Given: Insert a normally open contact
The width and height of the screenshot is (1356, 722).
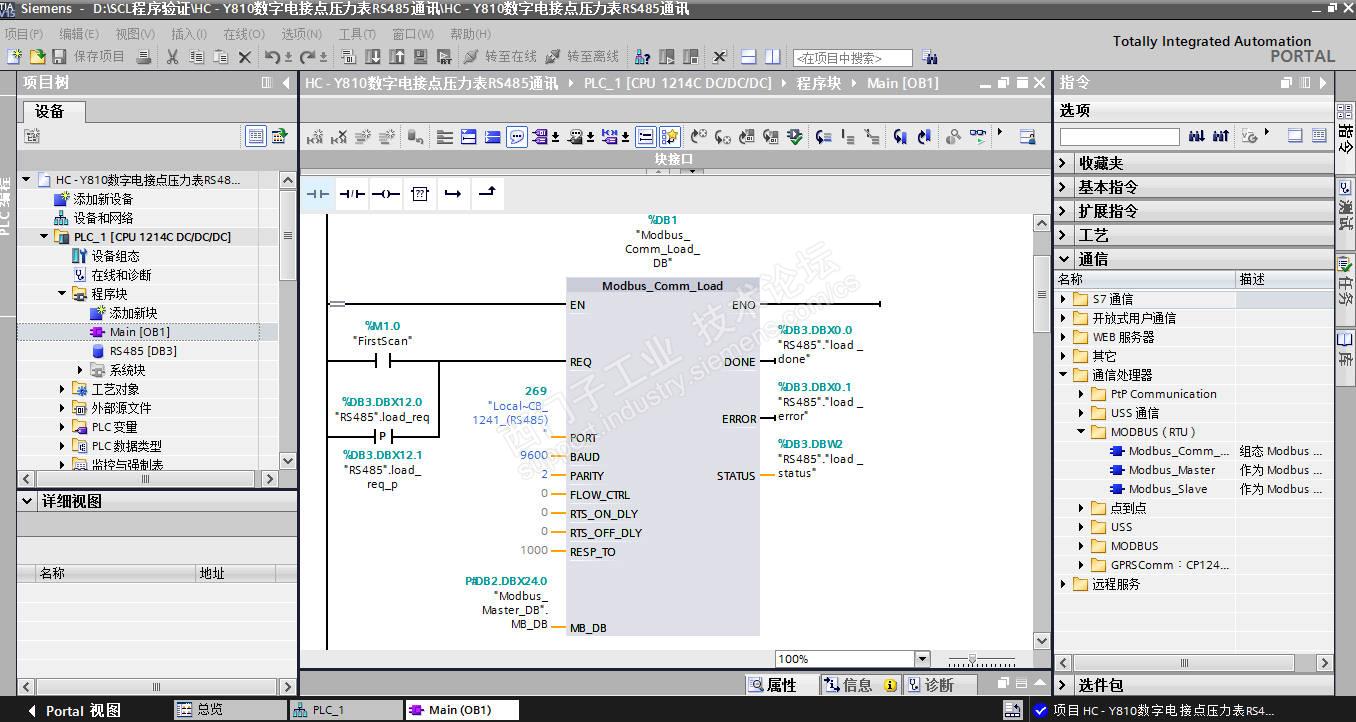Looking at the screenshot, I should [318, 194].
